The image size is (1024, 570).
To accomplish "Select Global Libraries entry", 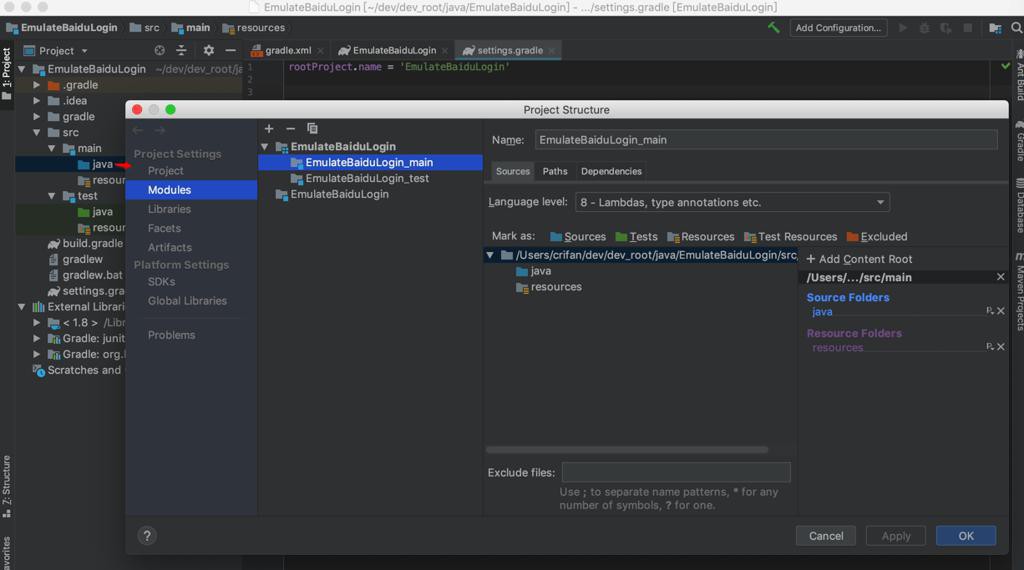I will (187, 301).
